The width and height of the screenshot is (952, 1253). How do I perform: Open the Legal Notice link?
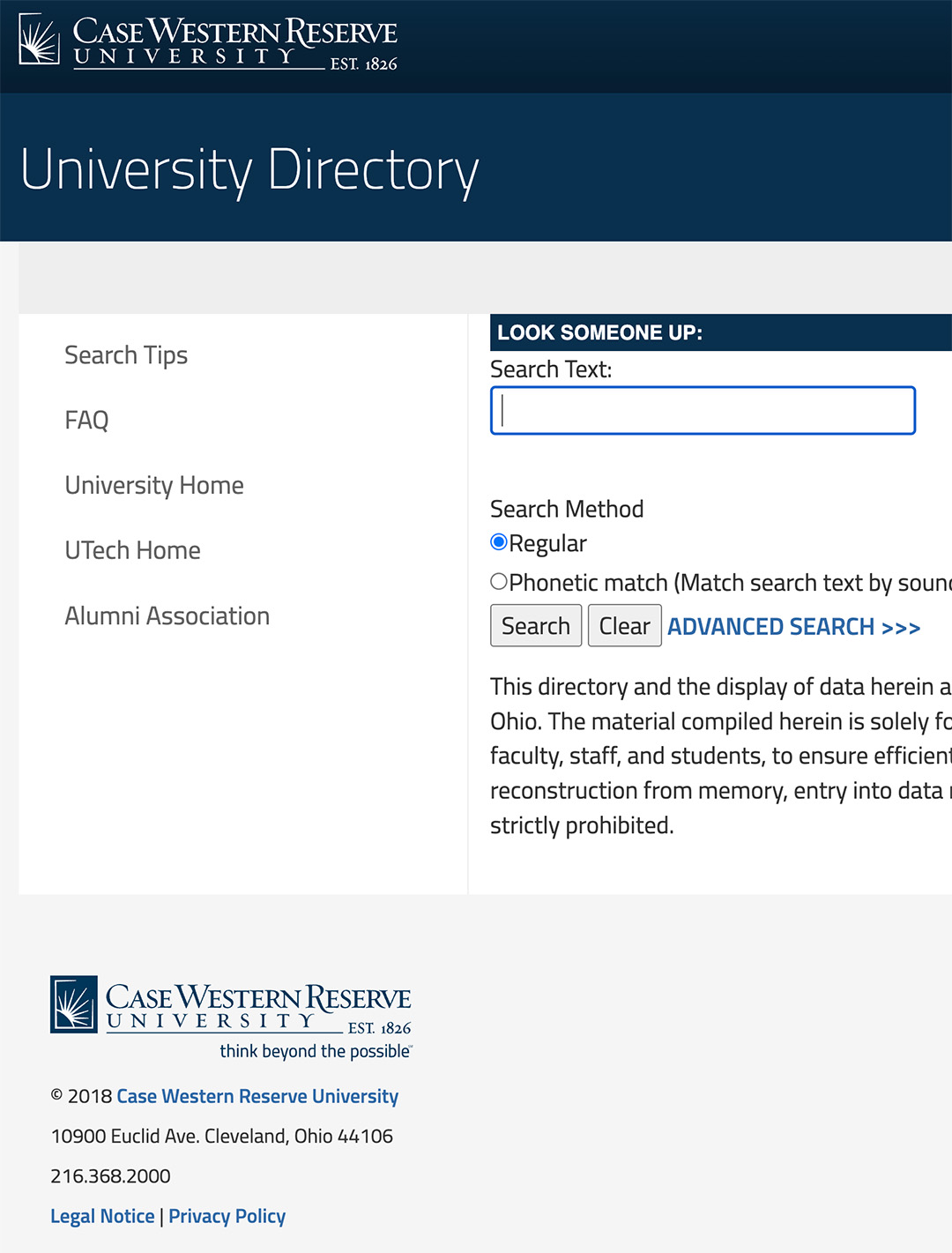[x=102, y=1216]
